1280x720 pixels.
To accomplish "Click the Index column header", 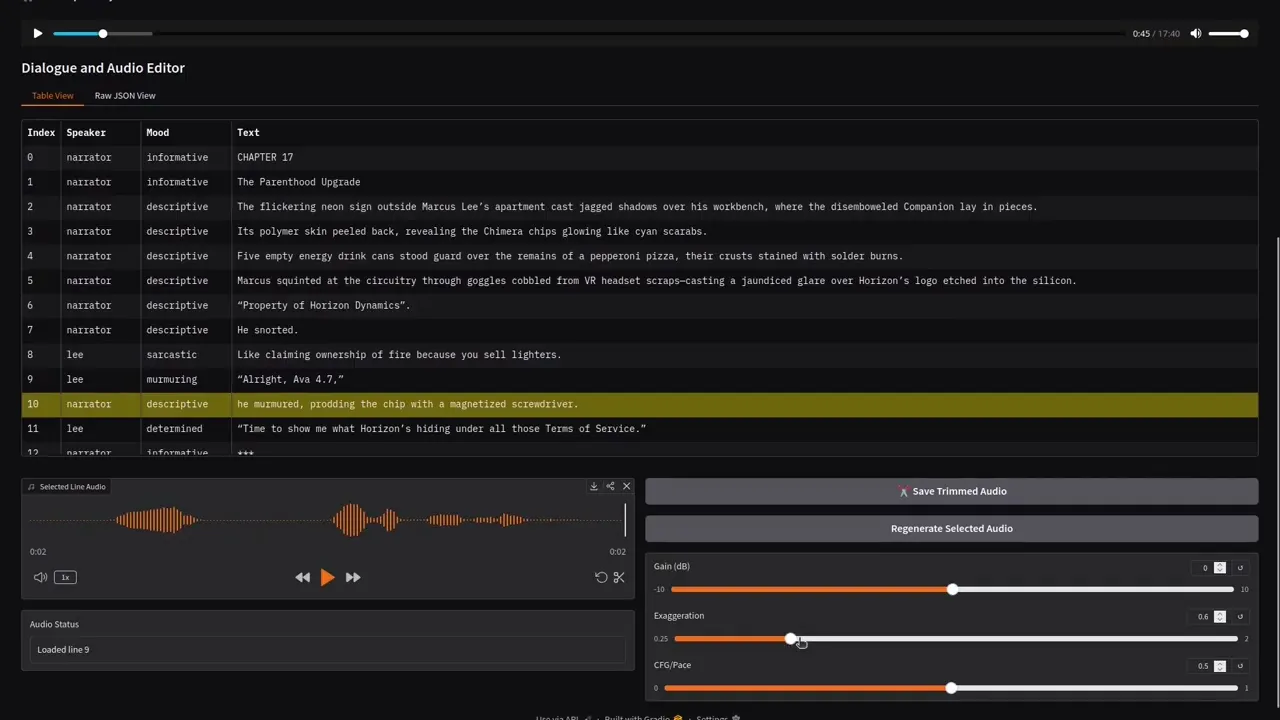I will point(41,132).
